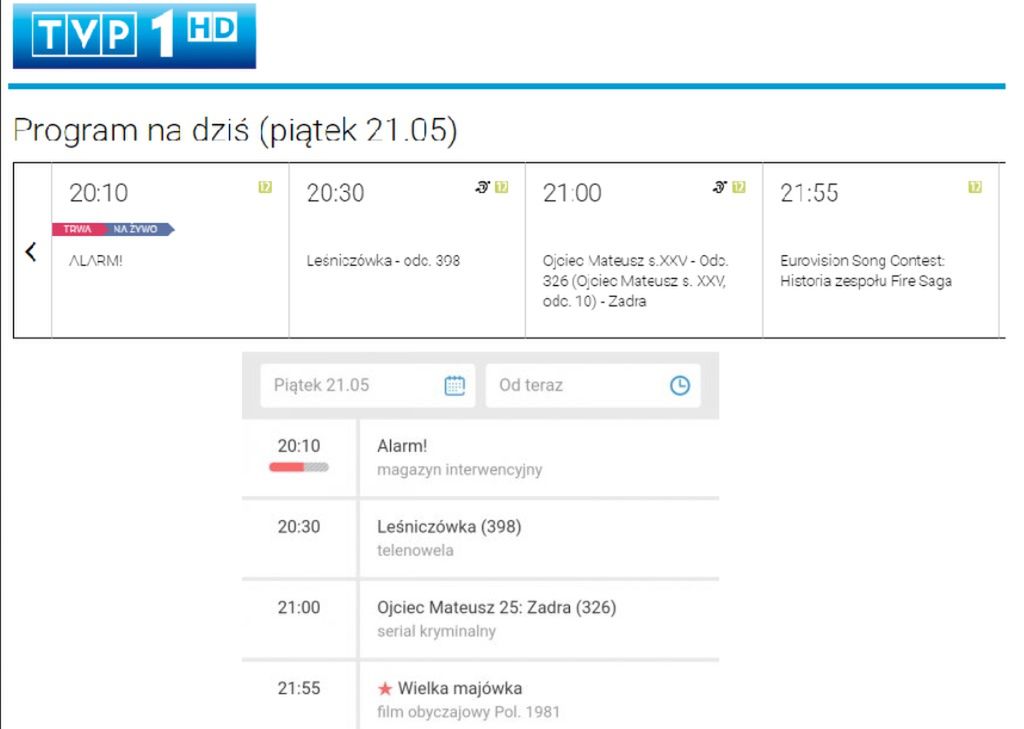Click the red star next to Wielka majówka
Image resolution: width=1024 pixels, height=729 pixels.
(x=385, y=688)
